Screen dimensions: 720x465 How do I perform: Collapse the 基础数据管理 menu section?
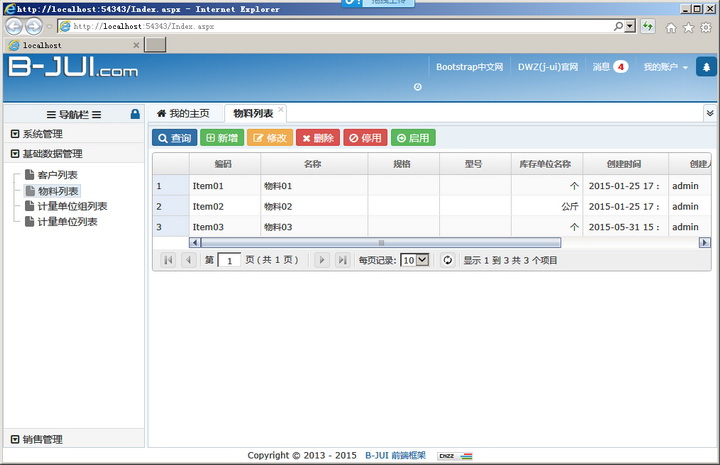coord(74,154)
